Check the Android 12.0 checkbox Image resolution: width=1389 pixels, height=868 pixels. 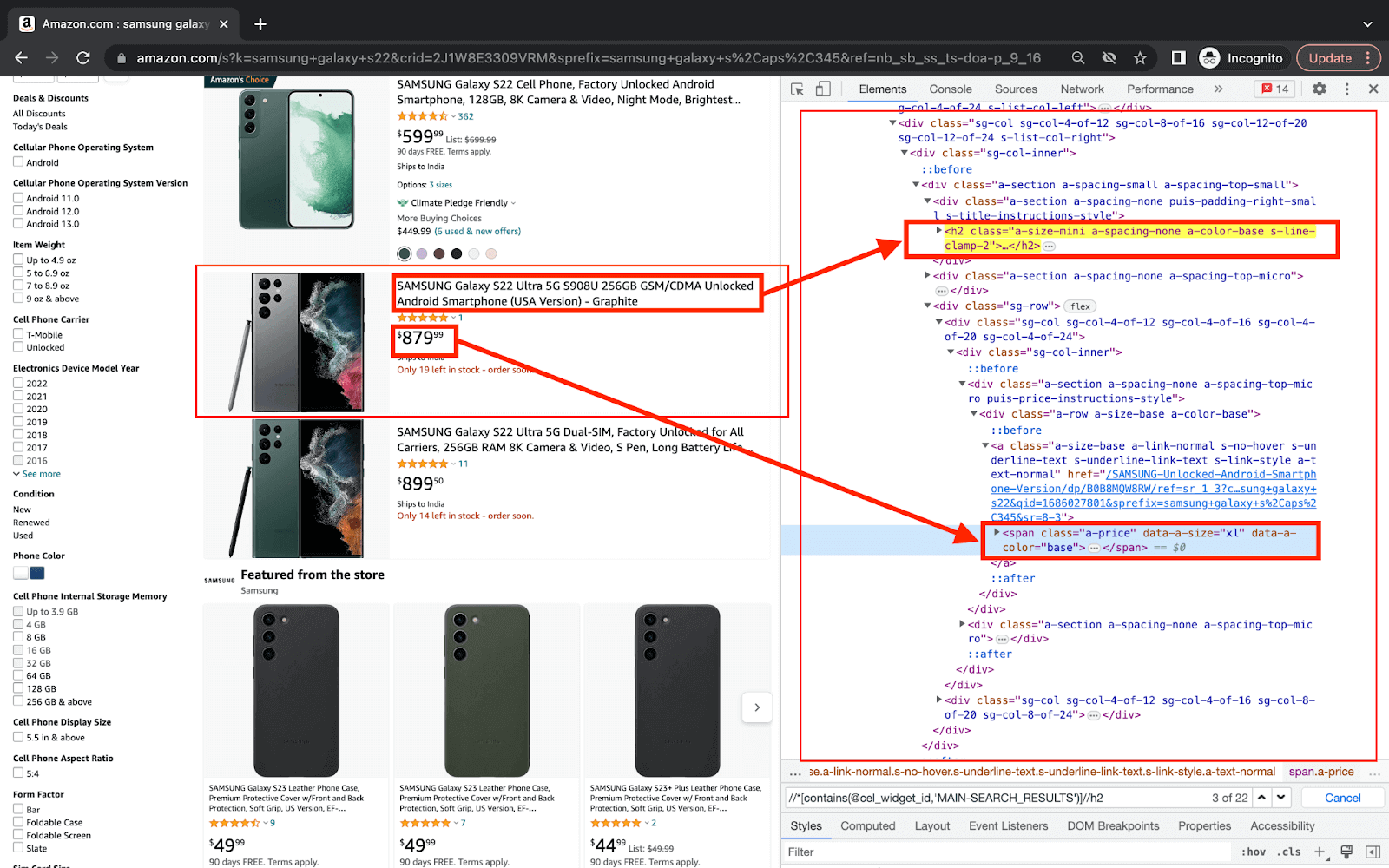click(18, 211)
